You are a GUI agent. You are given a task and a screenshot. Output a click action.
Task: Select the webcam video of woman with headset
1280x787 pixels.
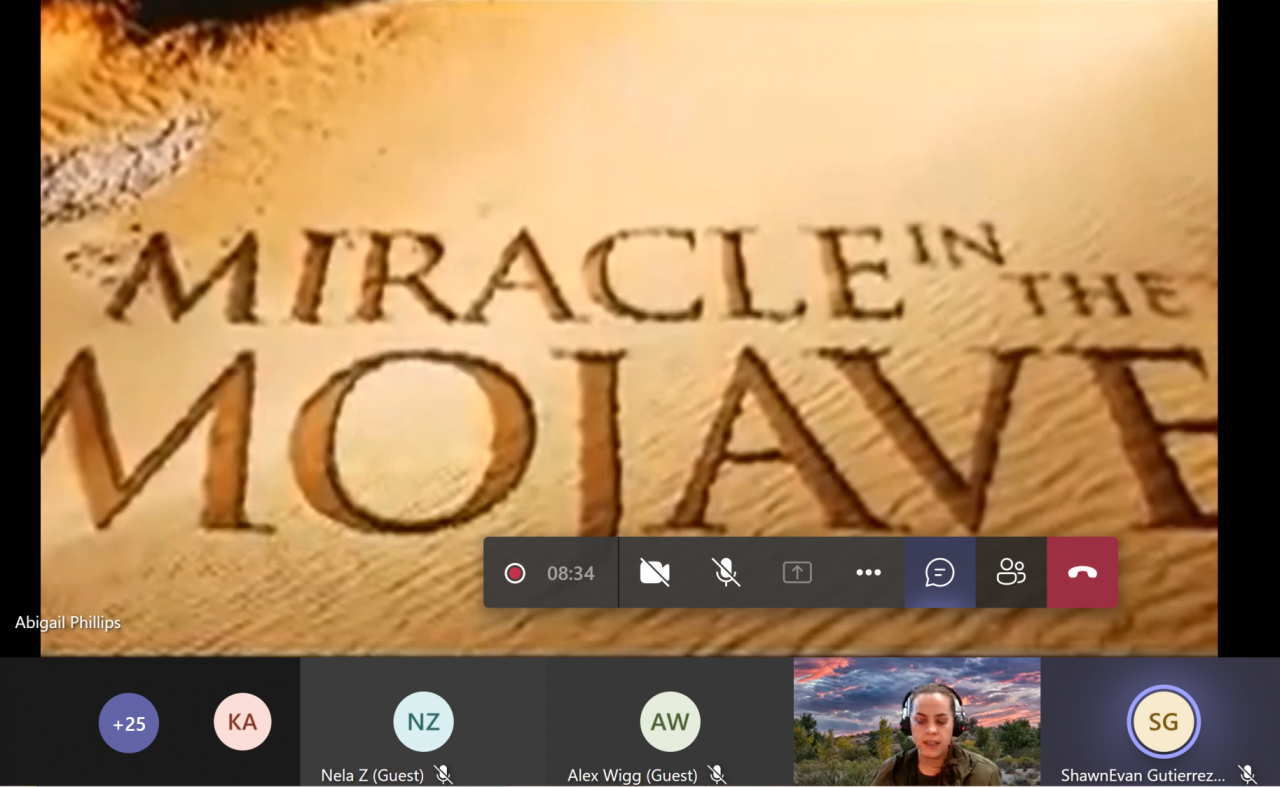point(917,721)
